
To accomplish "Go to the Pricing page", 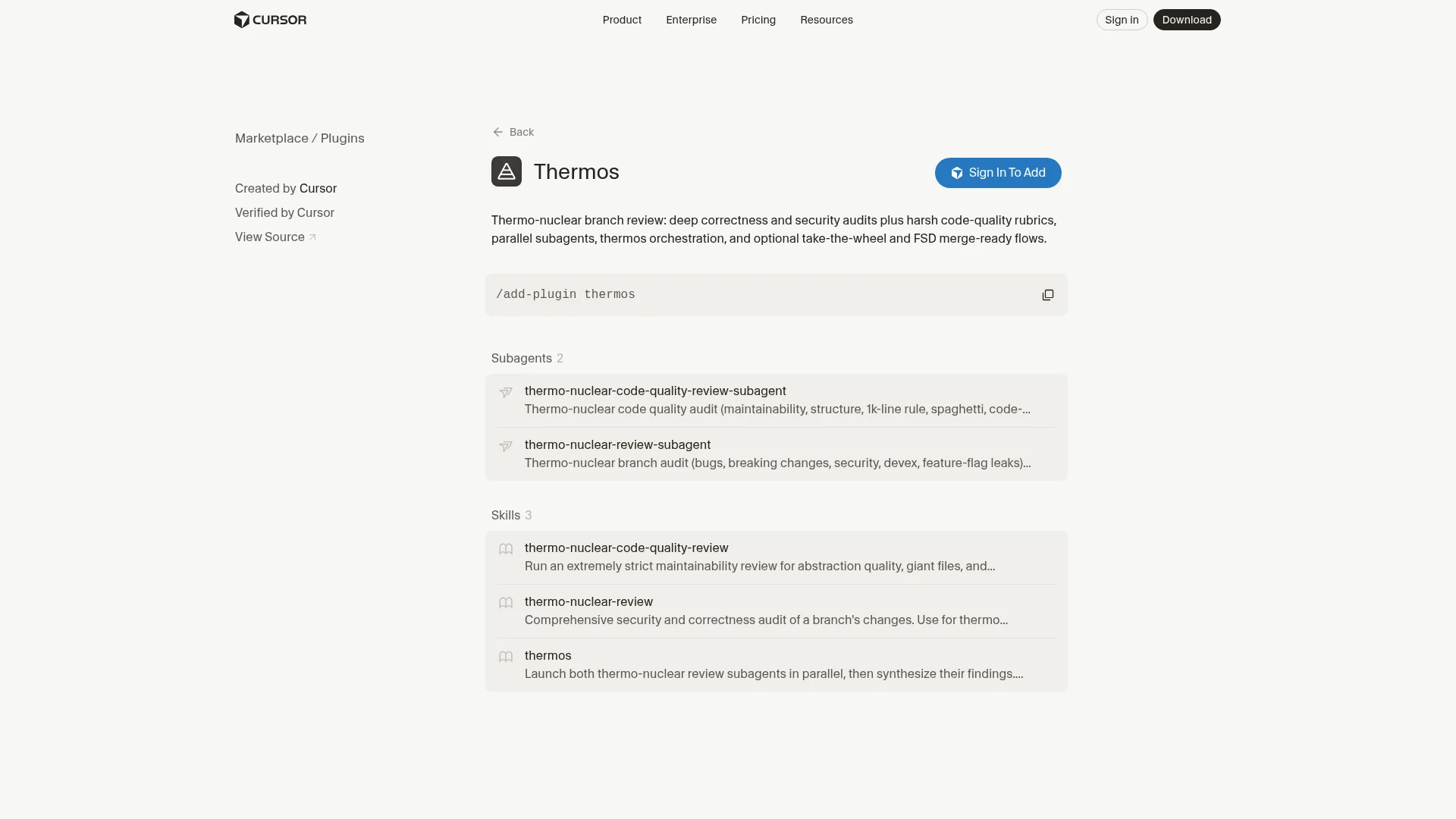I will click(x=758, y=20).
